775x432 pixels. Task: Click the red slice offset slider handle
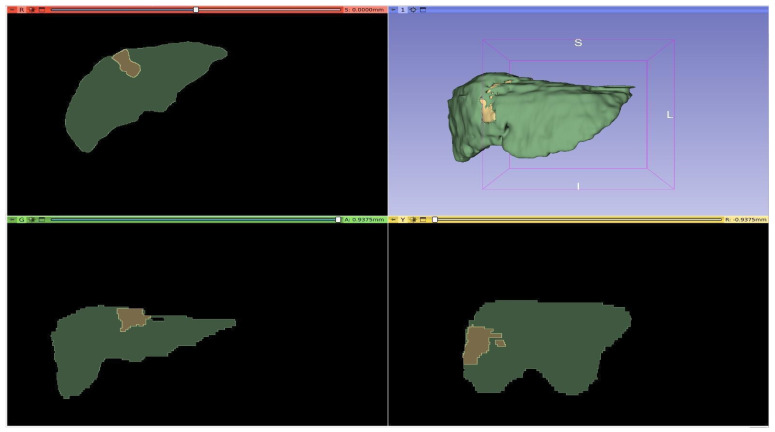pos(196,9)
